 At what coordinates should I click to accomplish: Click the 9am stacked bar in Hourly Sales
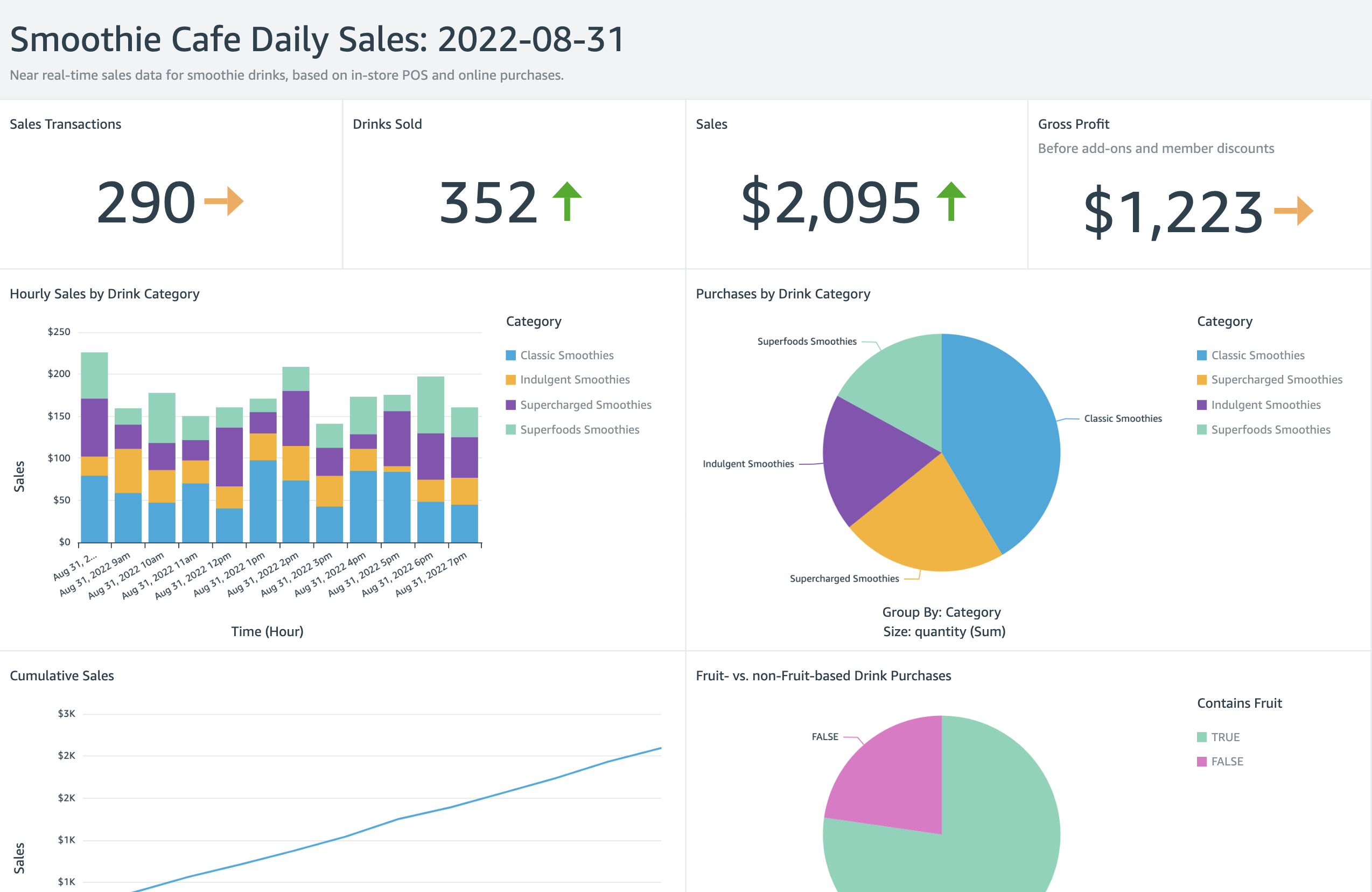point(128,476)
